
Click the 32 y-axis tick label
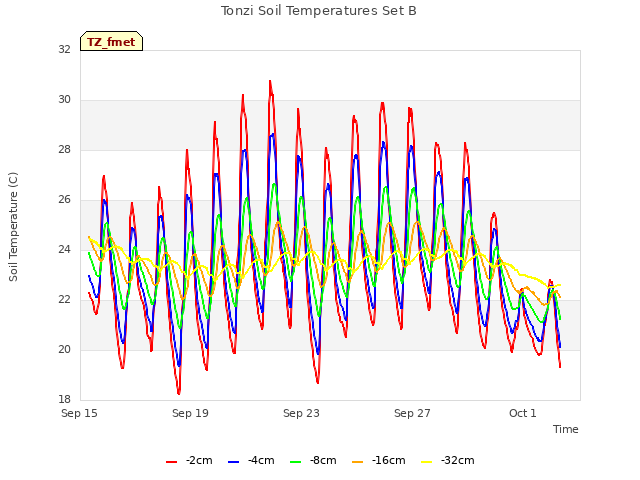coord(64,49)
